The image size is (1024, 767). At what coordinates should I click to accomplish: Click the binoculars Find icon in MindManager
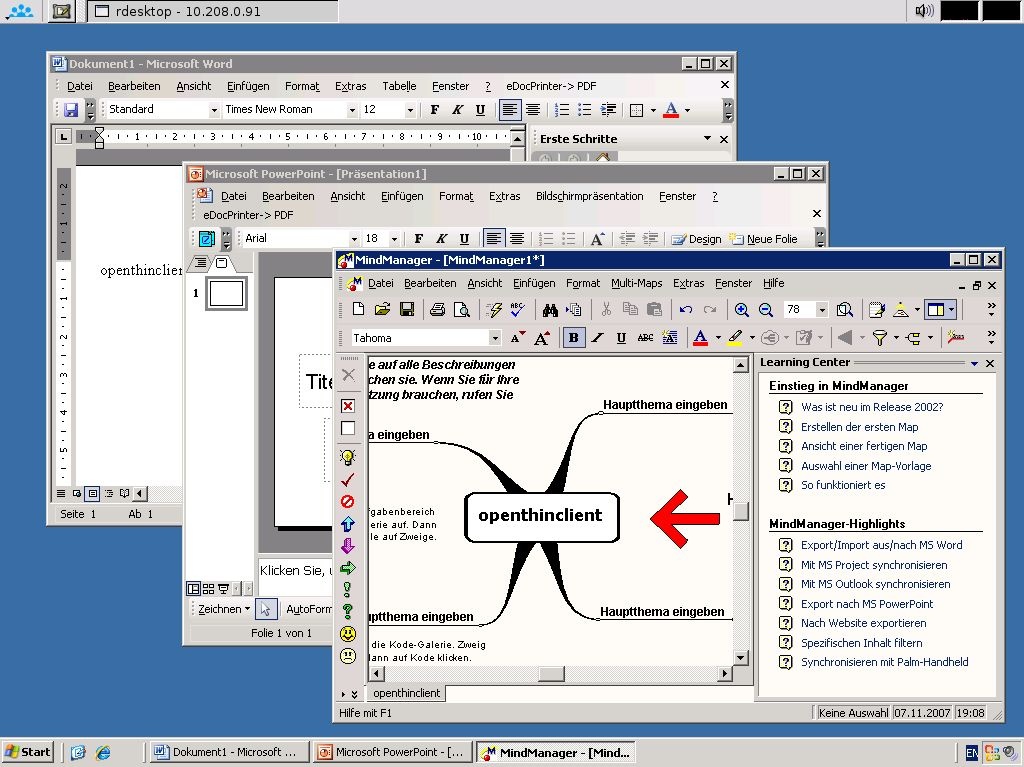pyautogui.click(x=550, y=309)
